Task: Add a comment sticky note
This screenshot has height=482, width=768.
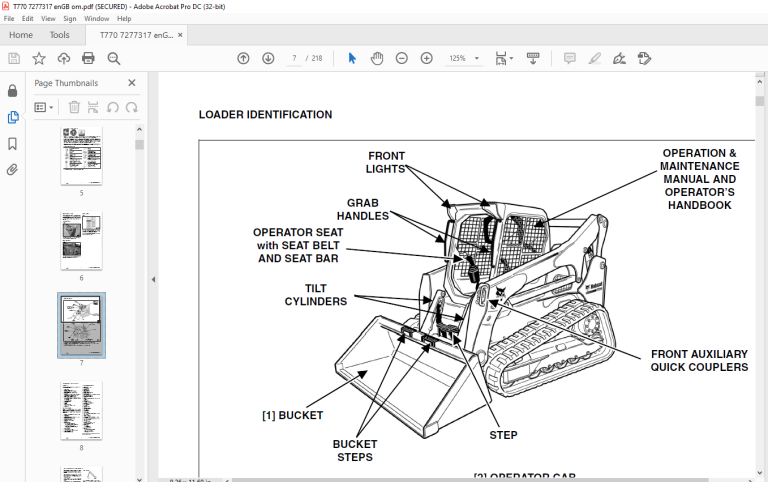Action: click(x=570, y=59)
